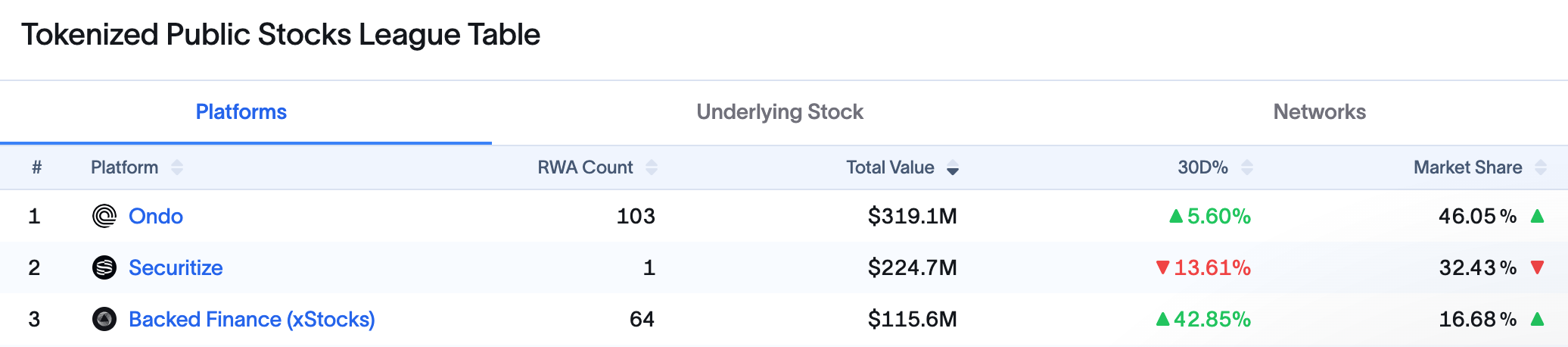Screen dimensions: 1568x347
Task: Sort by Market Share column arrows
Action: tap(1541, 167)
